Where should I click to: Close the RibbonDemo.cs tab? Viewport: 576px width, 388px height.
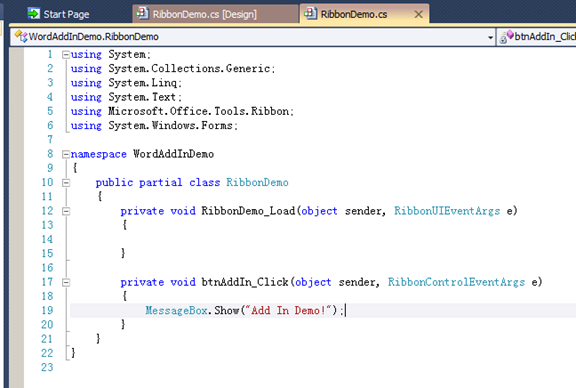(x=418, y=14)
